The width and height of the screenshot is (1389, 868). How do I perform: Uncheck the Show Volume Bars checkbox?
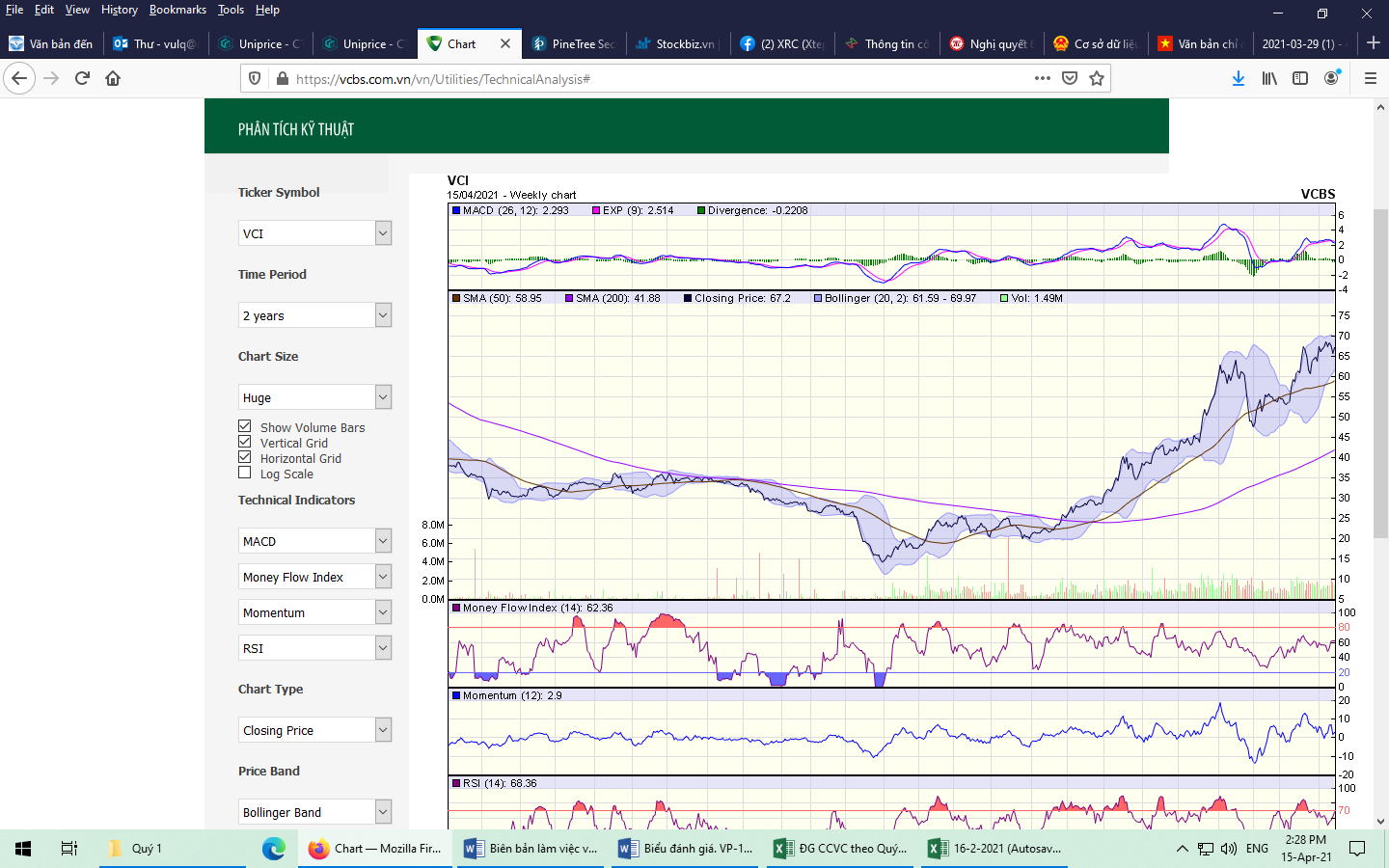tap(245, 426)
